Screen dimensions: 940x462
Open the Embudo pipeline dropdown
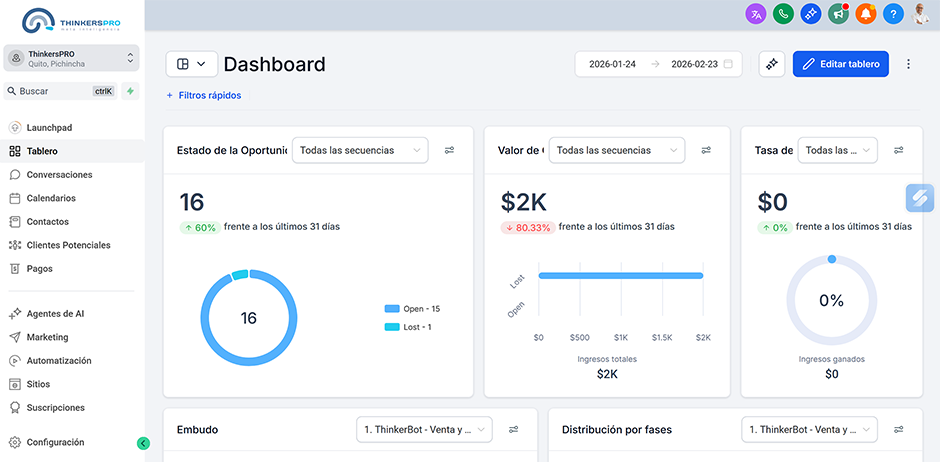424,430
